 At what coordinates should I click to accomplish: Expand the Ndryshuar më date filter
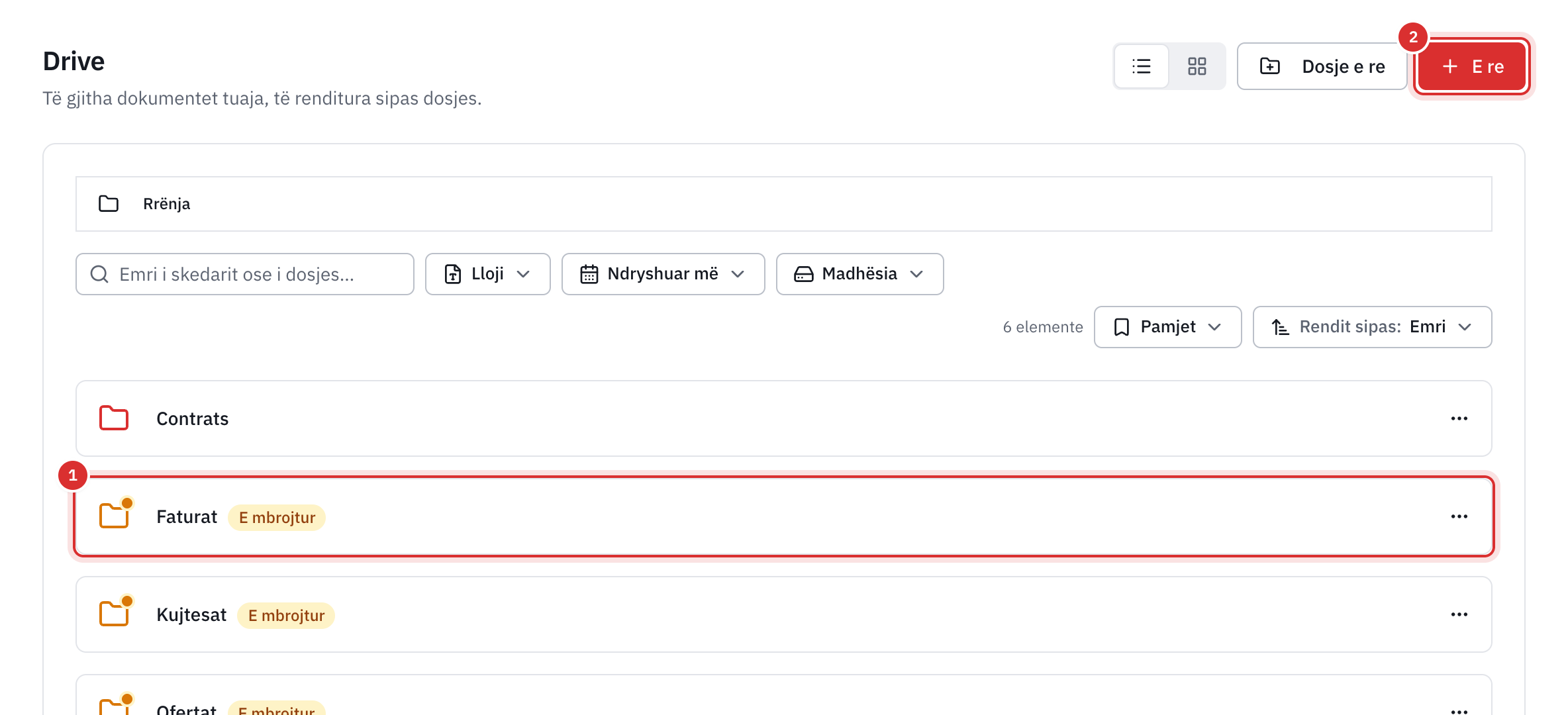pyautogui.click(x=663, y=274)
